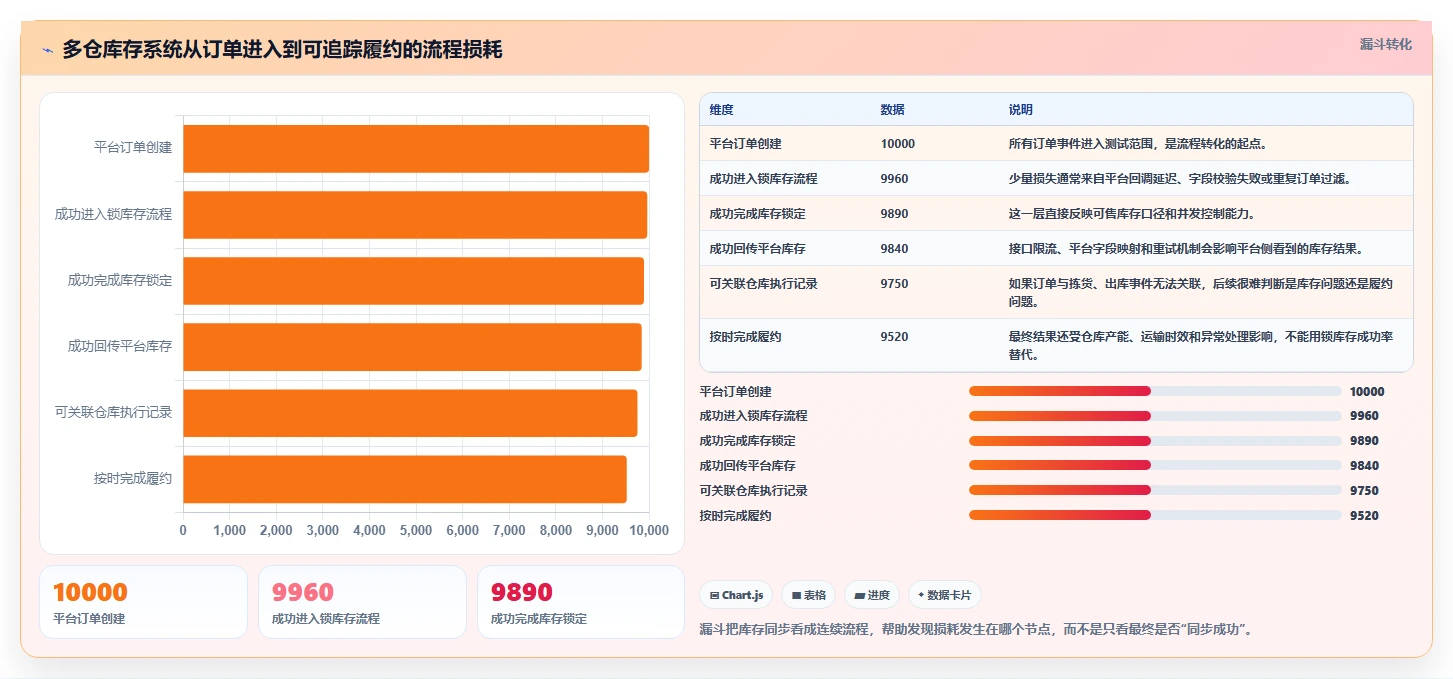
Task: Click the 成功回传平台库存 bar in the chart
Action: coord(412,346)
